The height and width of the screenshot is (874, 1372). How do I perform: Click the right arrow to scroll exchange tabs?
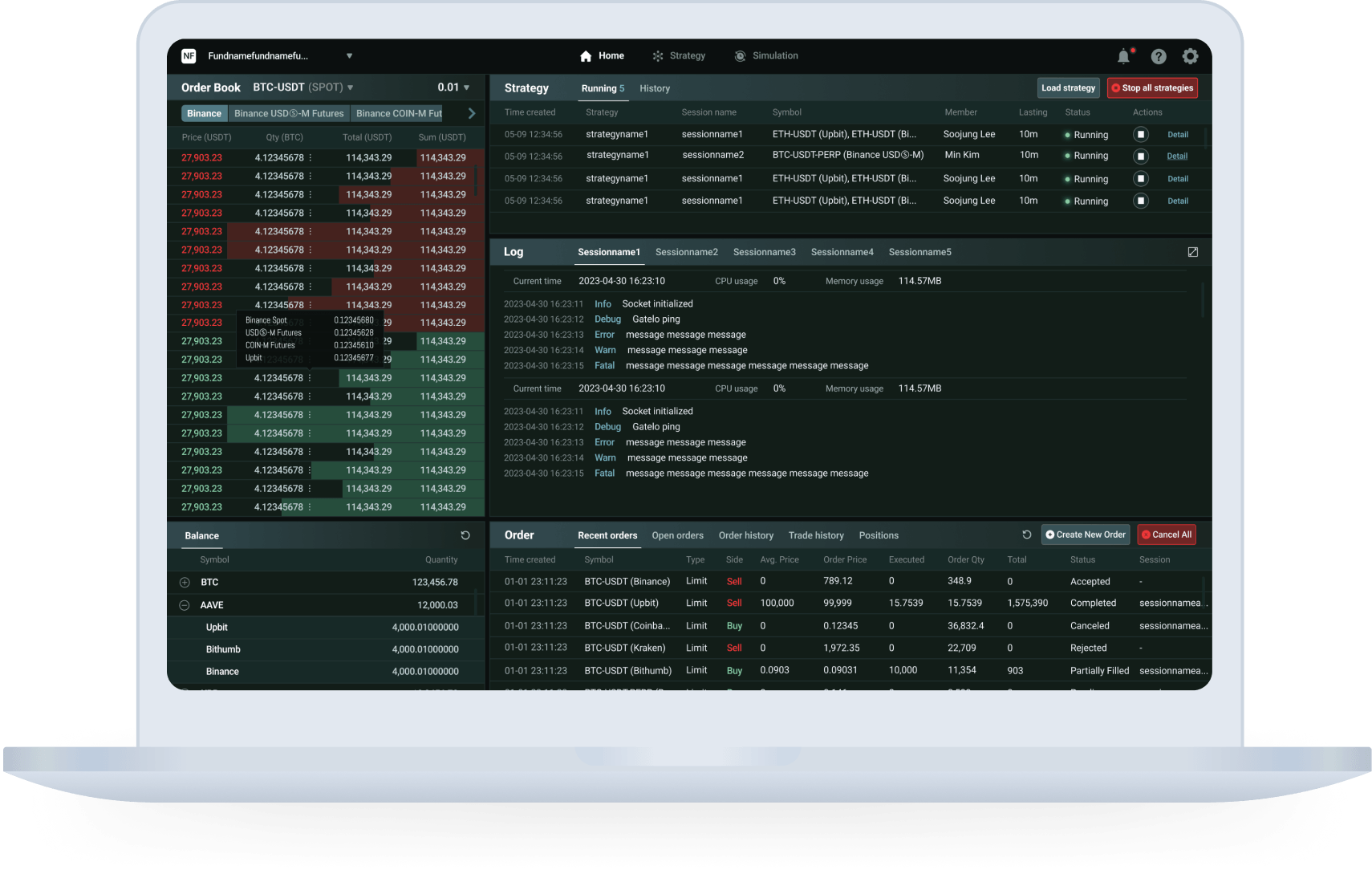point(472,113)
